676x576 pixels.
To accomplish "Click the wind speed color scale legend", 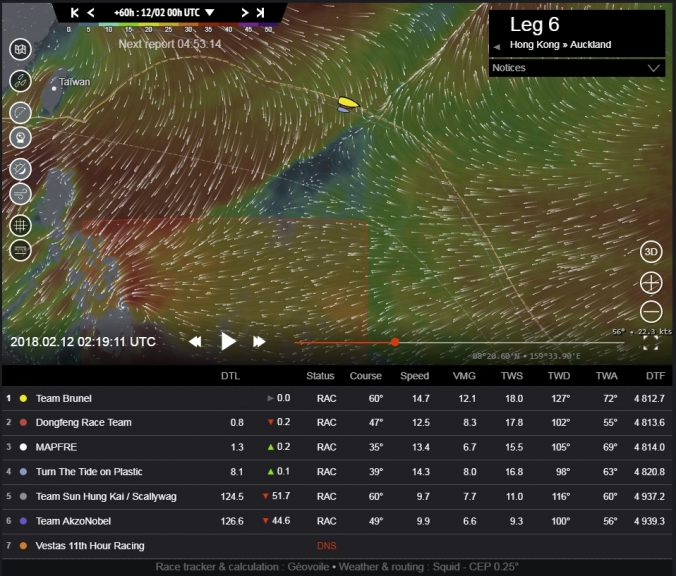I will pos(169,27).
